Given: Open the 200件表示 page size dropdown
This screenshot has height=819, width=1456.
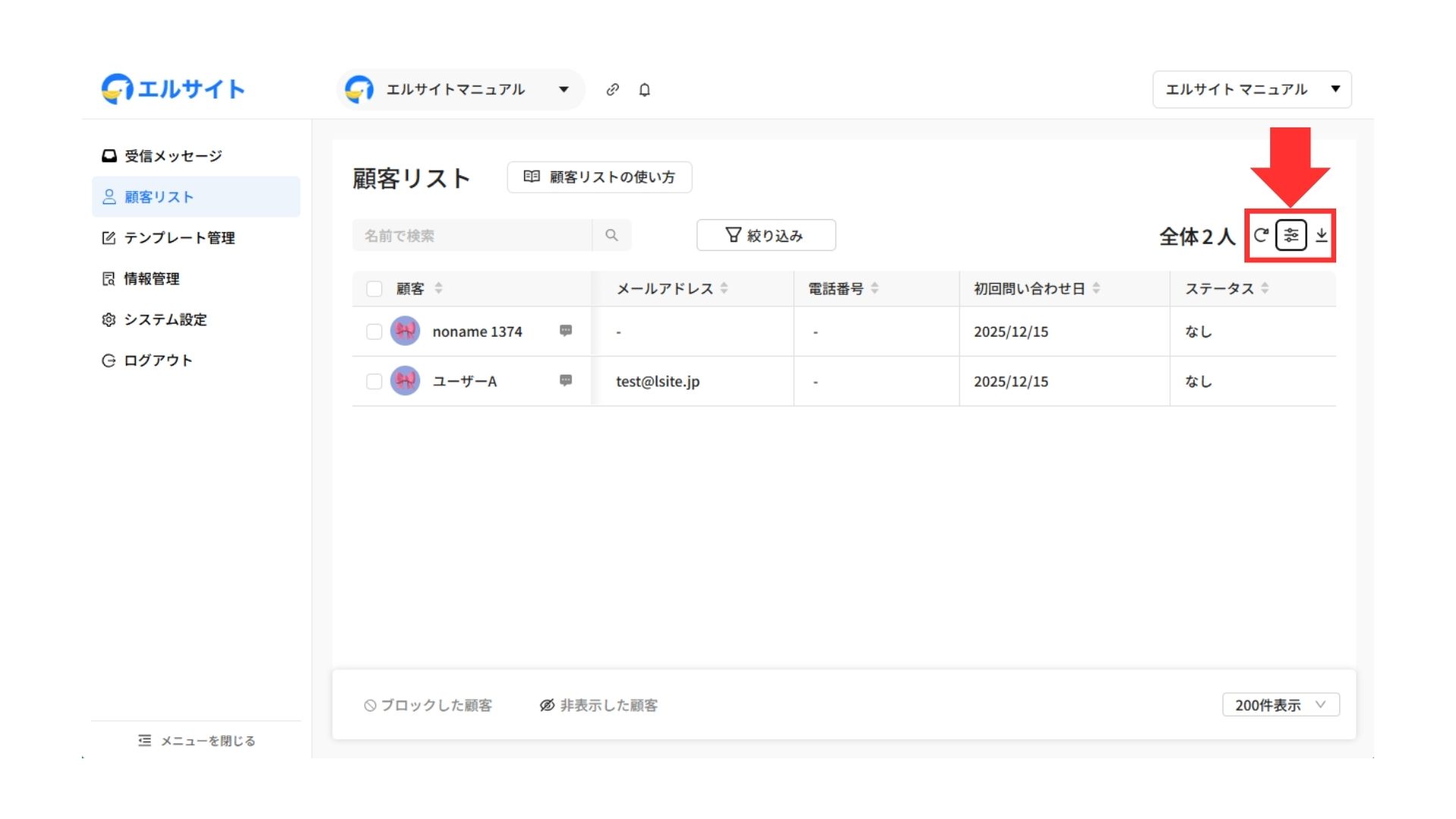Looking at the screenshot, I should pyautogui.click(x=1280, y=704).
